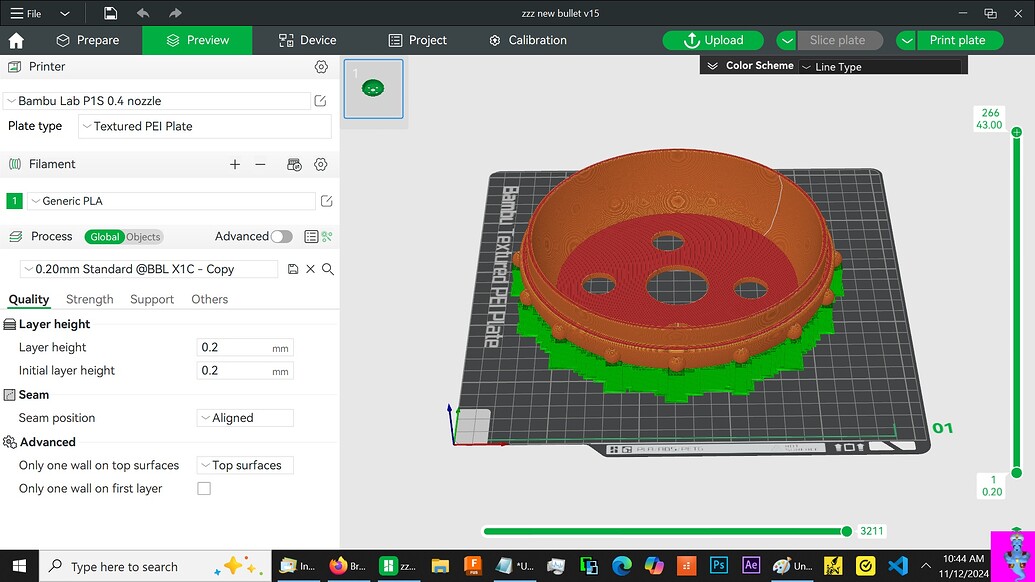The height and width of the screenshot is (582, 1035).
Task: Click the horizontal move slider handle
Action: (846, 531)
